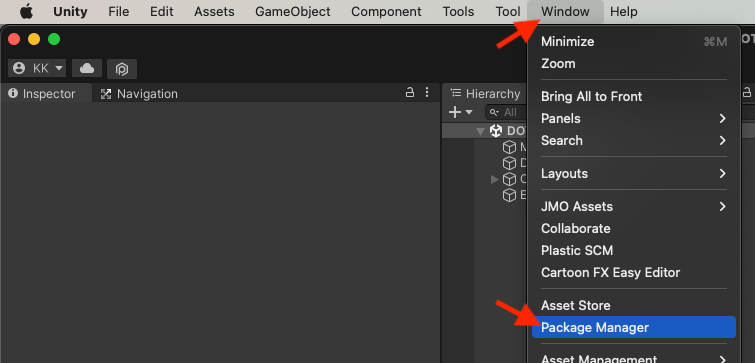Expand the Asset Management submenu
The width and height of the screenshot is (755, 363).
point(634,358)
